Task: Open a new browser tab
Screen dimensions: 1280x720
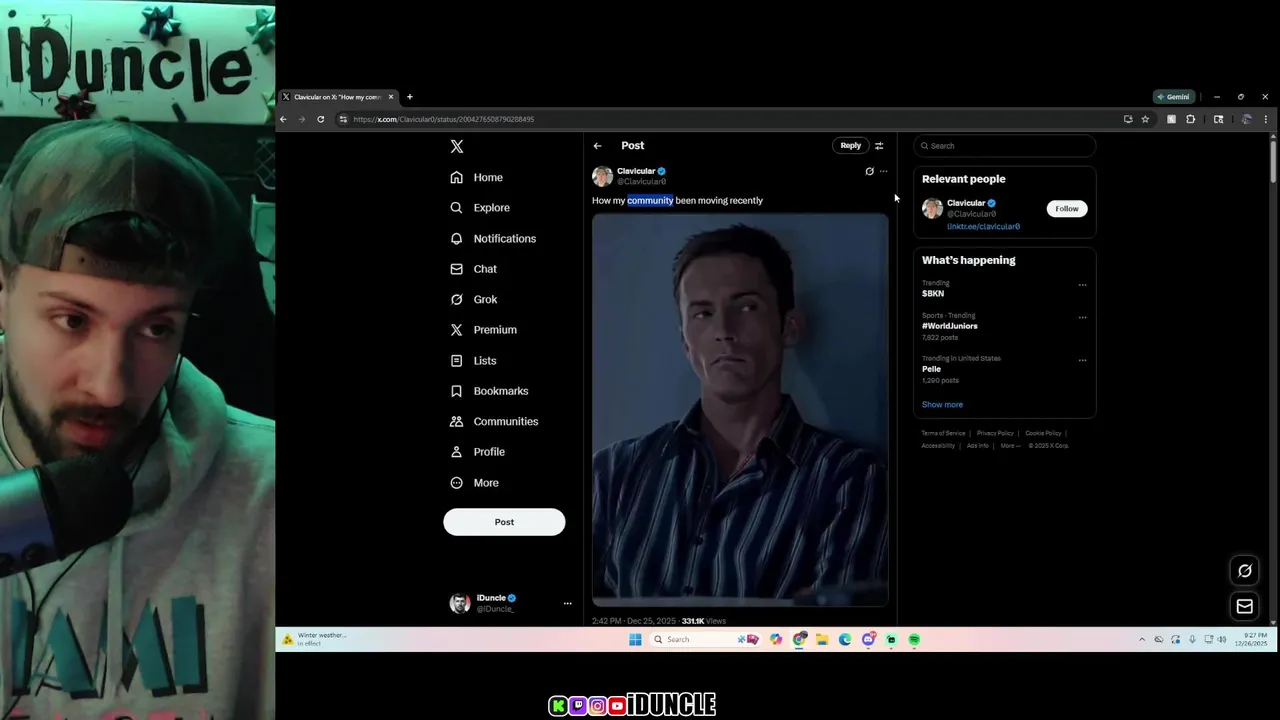Action: tap(409, 97)
